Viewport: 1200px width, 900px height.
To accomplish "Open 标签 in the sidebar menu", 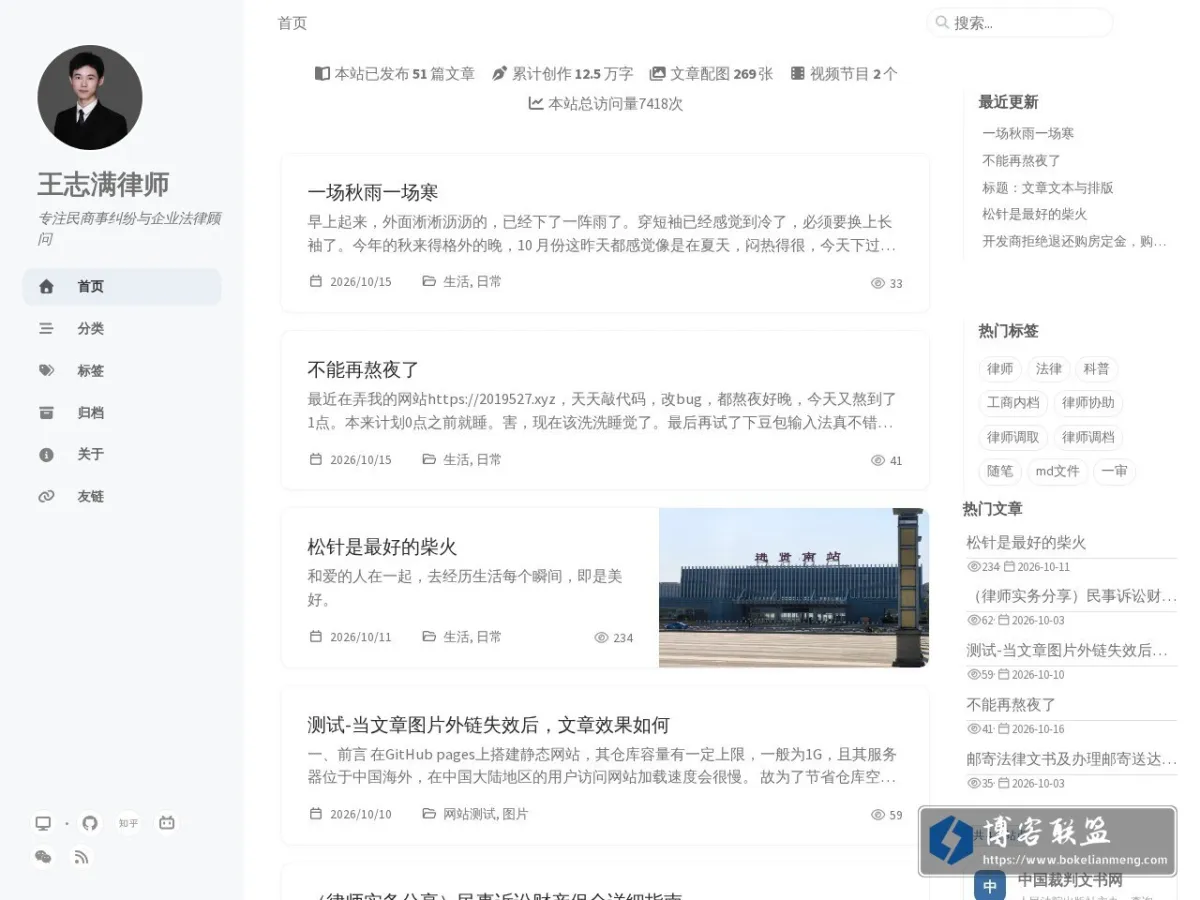I will pos(122,371).
